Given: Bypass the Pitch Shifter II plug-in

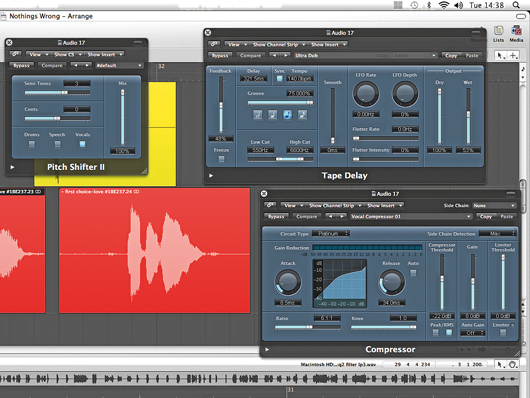Looking at the screenshot, I should tap(21, 65).
